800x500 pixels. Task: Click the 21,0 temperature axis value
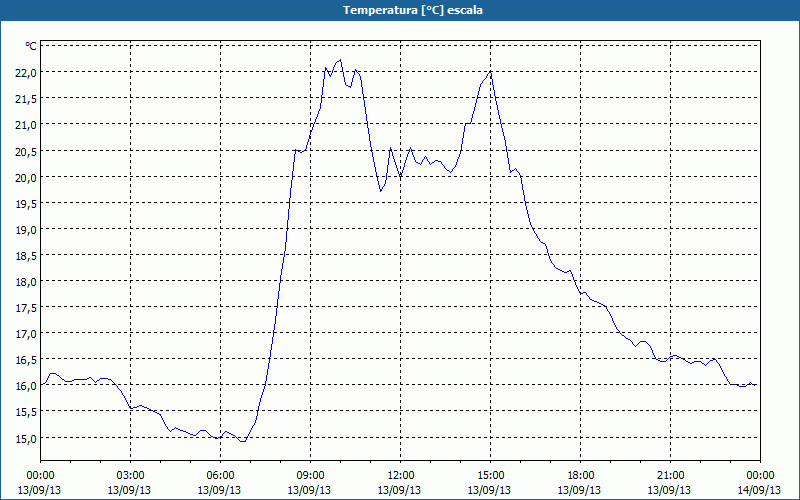click(x=26, y=125)
